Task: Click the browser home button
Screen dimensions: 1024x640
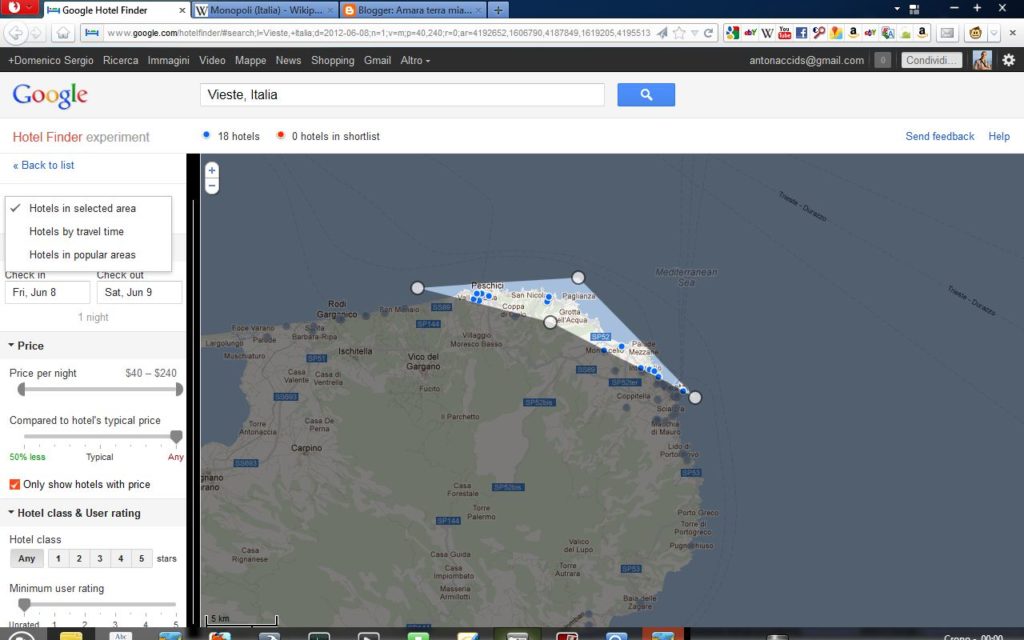Action: 62,32
